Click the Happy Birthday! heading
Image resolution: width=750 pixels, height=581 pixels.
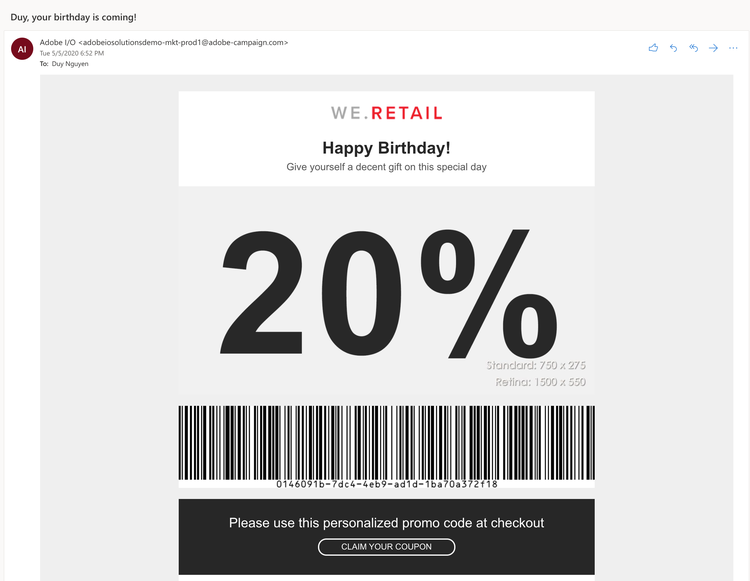(x=386, y=148)
